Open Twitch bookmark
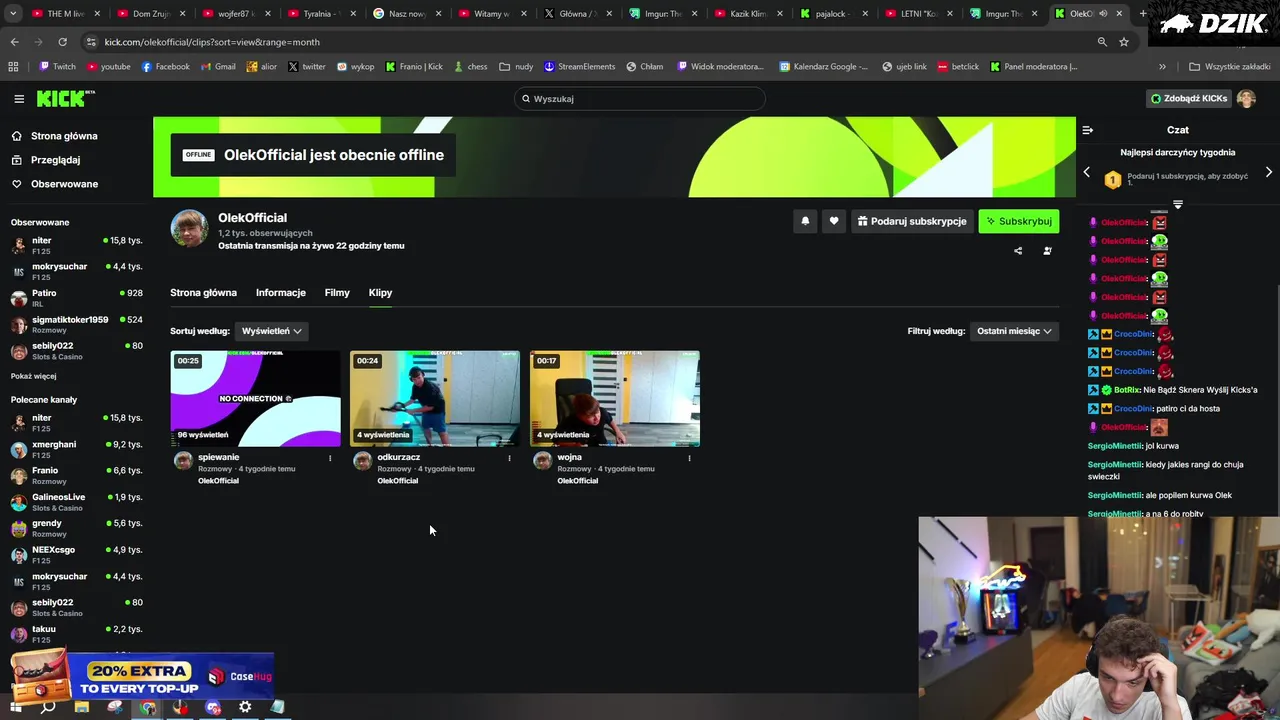 58,67
